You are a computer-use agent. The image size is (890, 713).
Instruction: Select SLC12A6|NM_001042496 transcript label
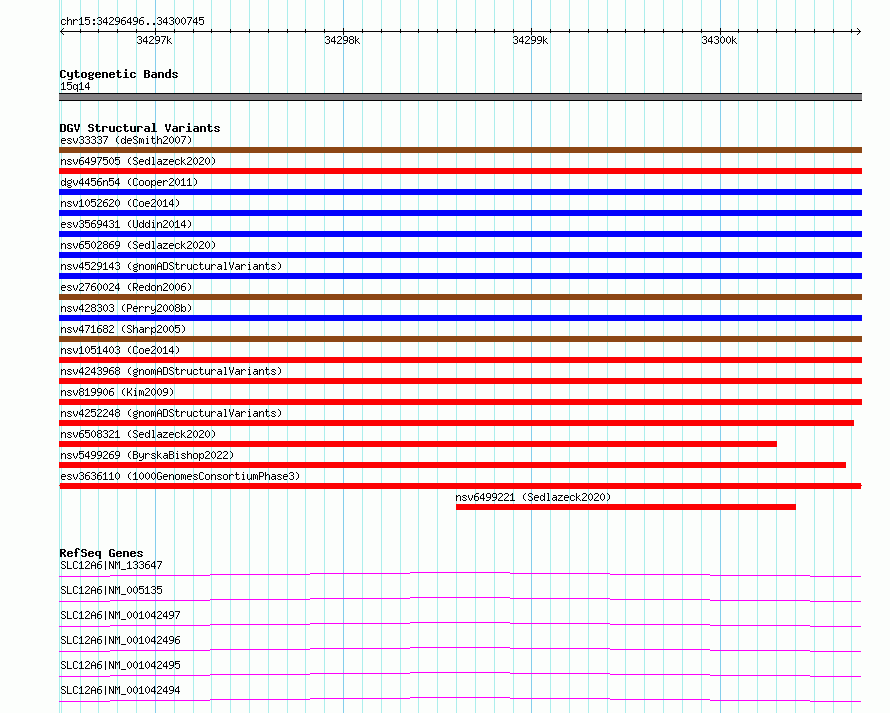(120, 640)
